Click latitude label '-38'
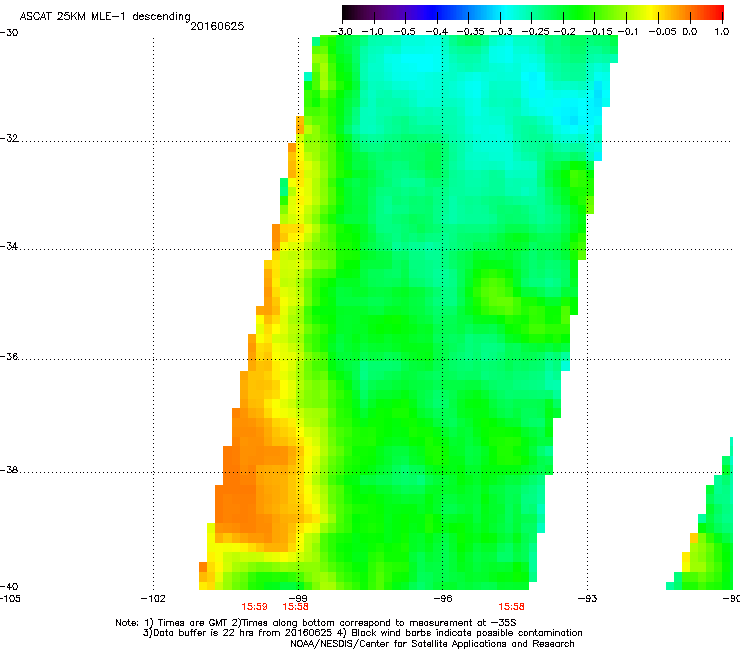The height and width of the screenshot is (650, 740). 9,470
